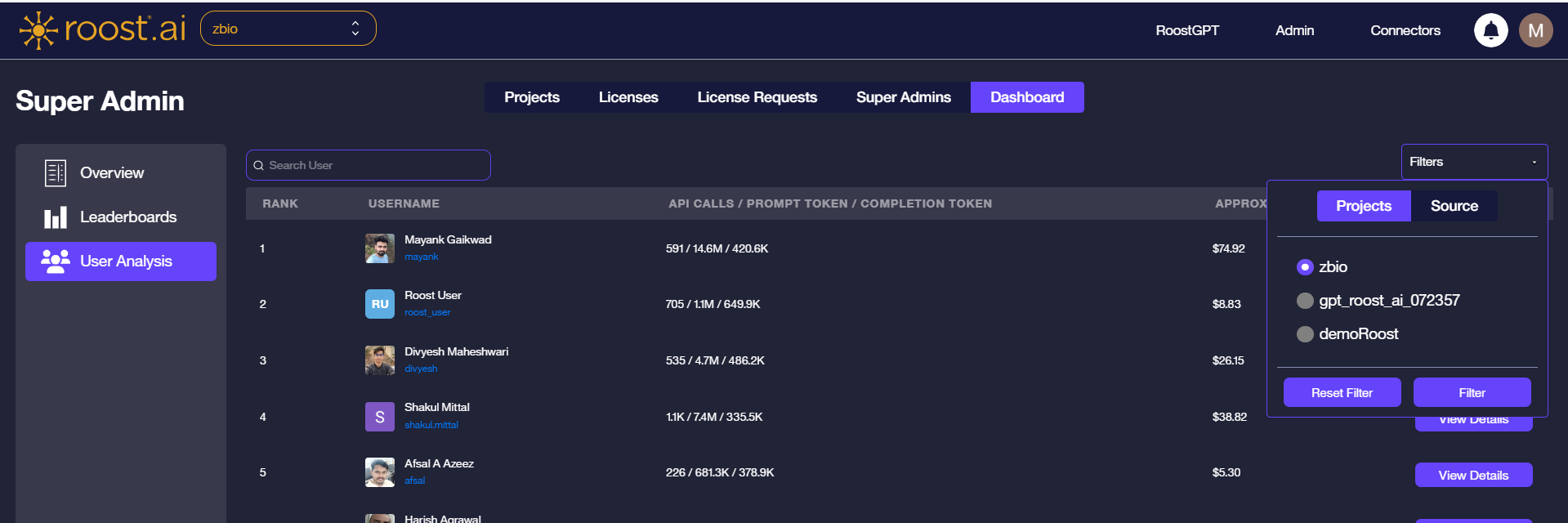Click the Overview document icon
This screenshot has width=1568, height=523.
pyautogui.click(x=56, y=173)
